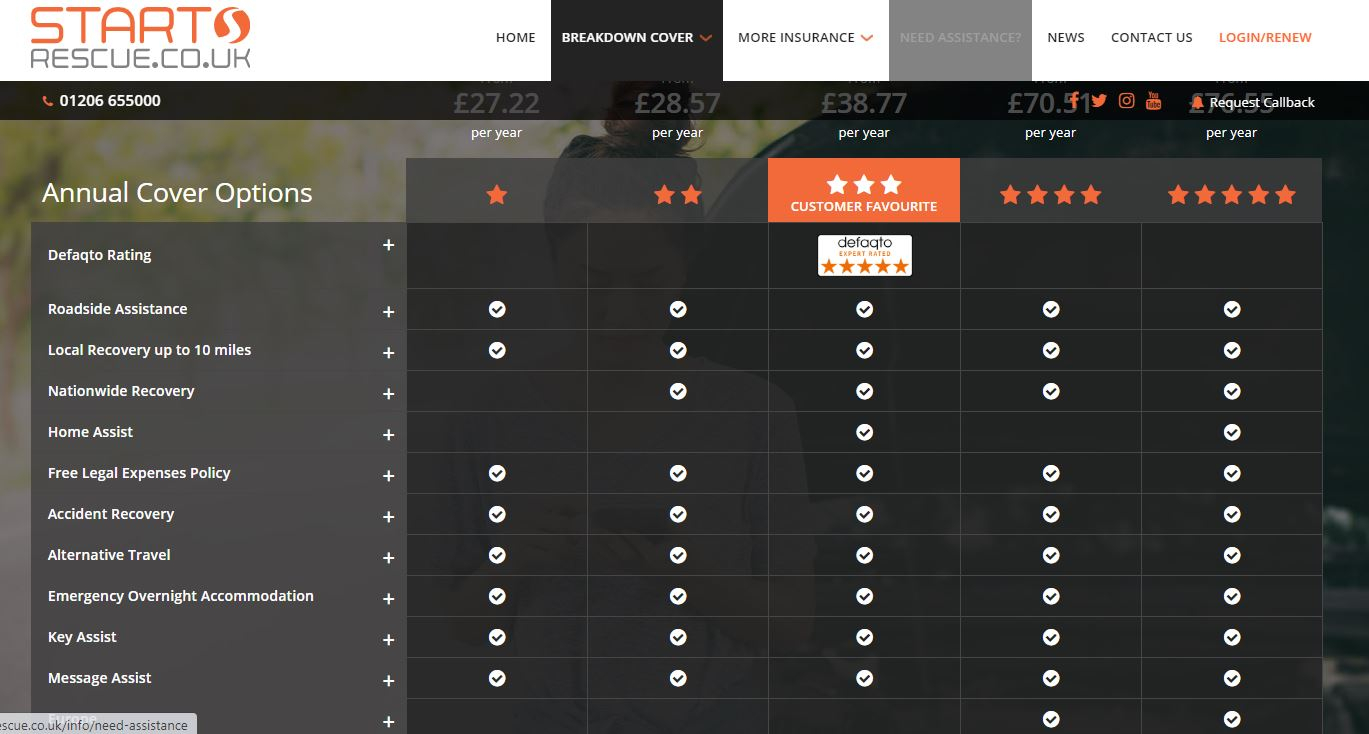Viewport: 1369px width, 734px height.
Task: Click the Start Rescue logo
Action: pyautogui.click(x=141, y=38)
